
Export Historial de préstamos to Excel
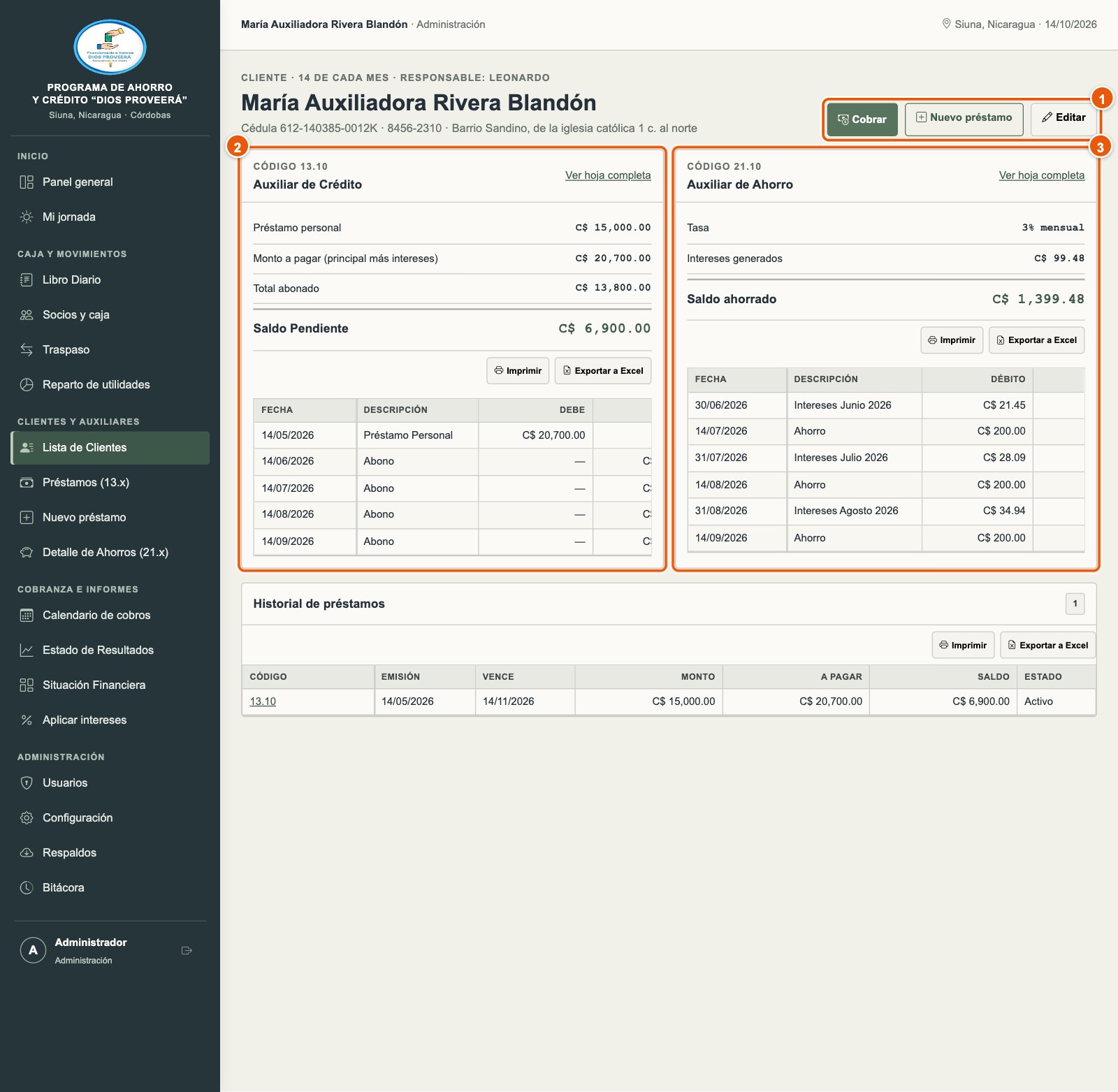[1048, 646]
